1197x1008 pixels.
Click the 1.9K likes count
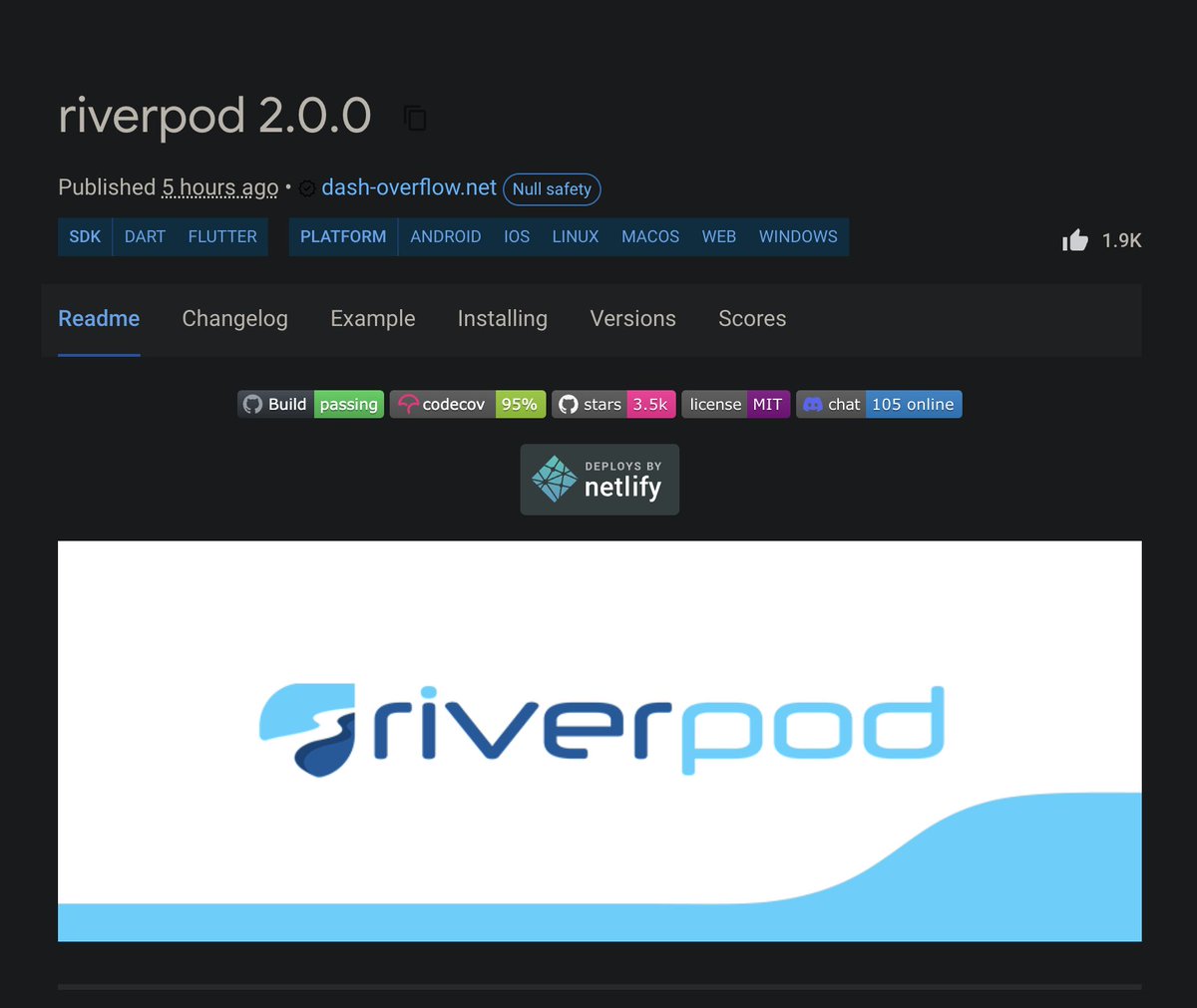pyautogui.click(x=1121, y=240)
